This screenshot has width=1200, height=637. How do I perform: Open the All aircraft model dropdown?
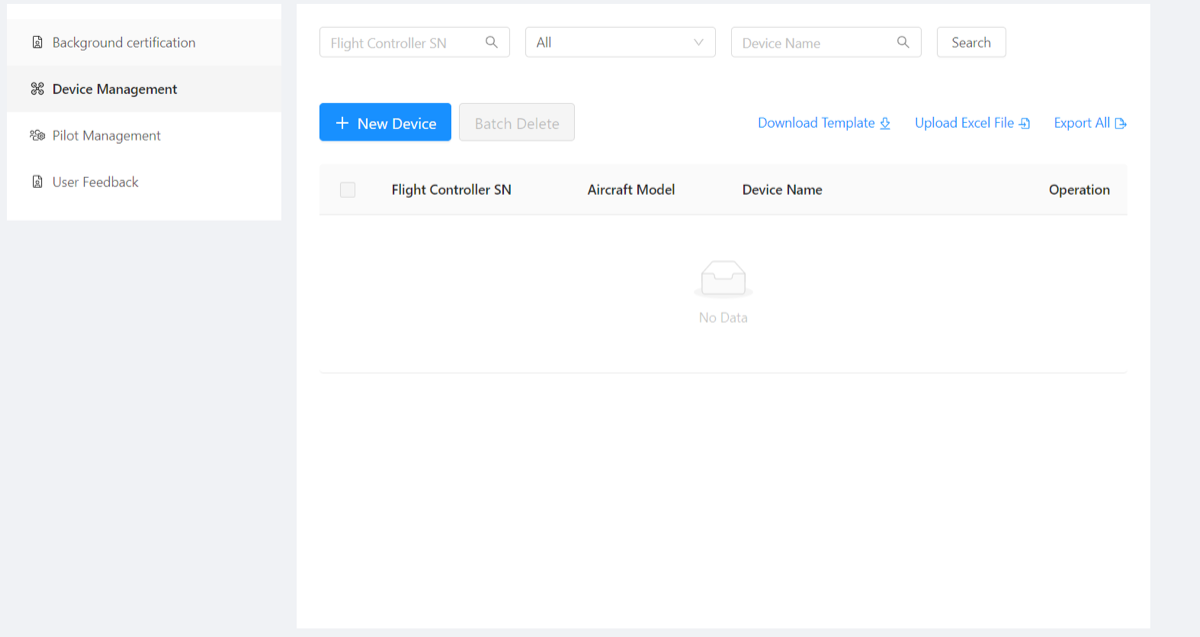(x=620, y=42)
